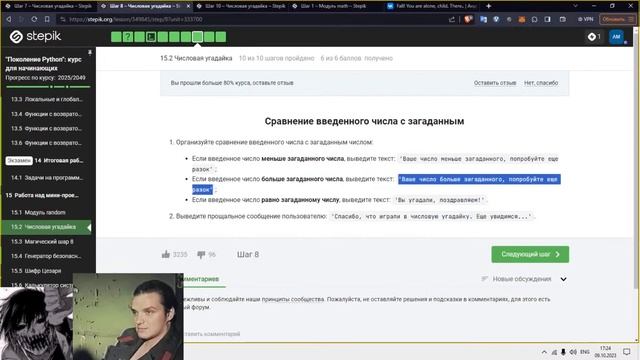The image size is (640, 360).
Task: Open the browser hamburger menu
Action: point(631,19)
